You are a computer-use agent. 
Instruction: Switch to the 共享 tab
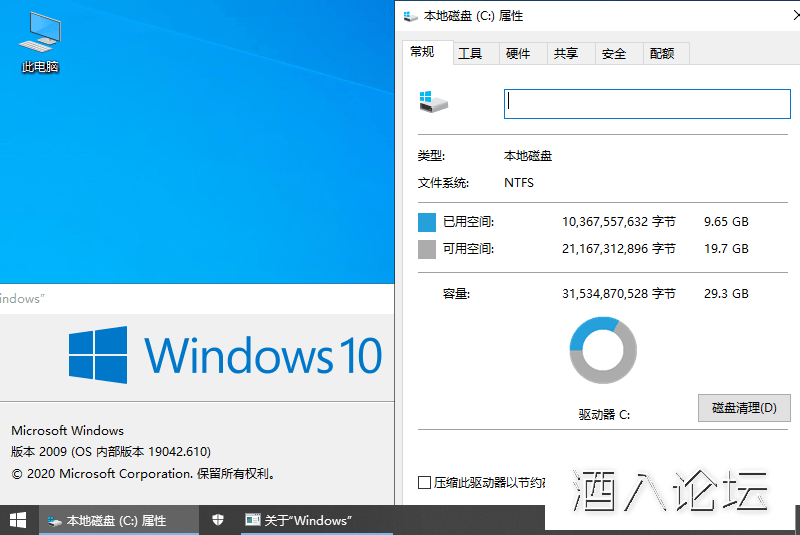(571, 54)
